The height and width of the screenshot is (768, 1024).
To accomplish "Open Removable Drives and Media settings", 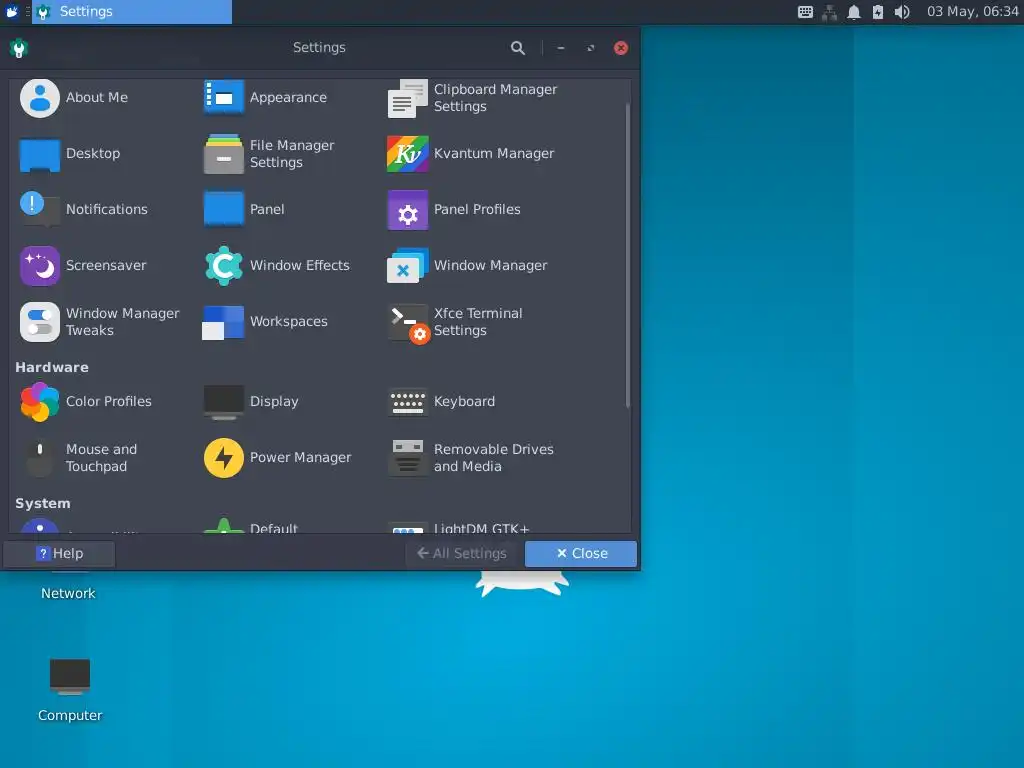I will [471, 458].
